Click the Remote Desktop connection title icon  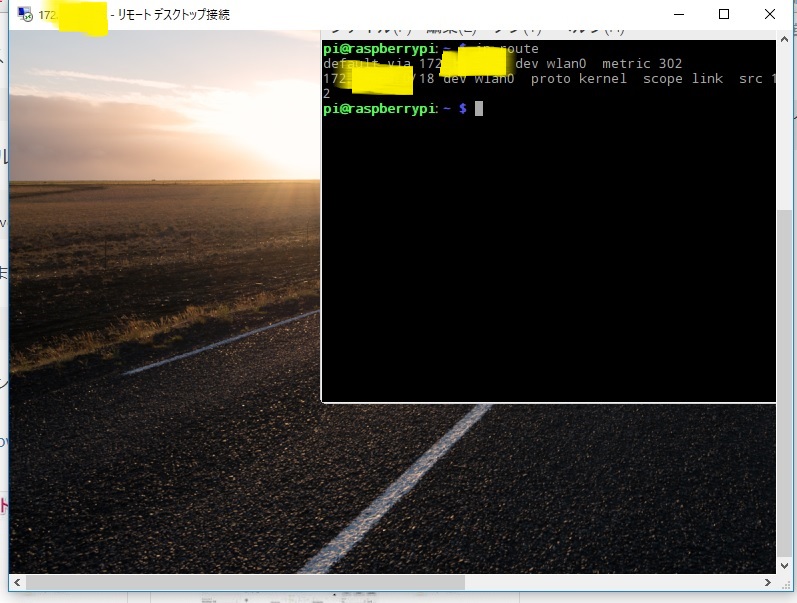pos(25,14)
